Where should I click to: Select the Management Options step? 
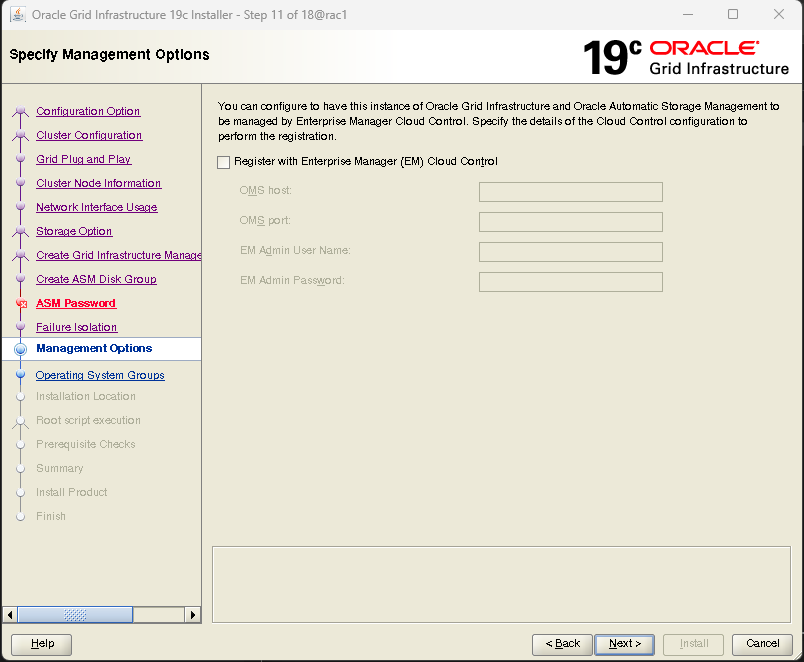coord(94,348)
